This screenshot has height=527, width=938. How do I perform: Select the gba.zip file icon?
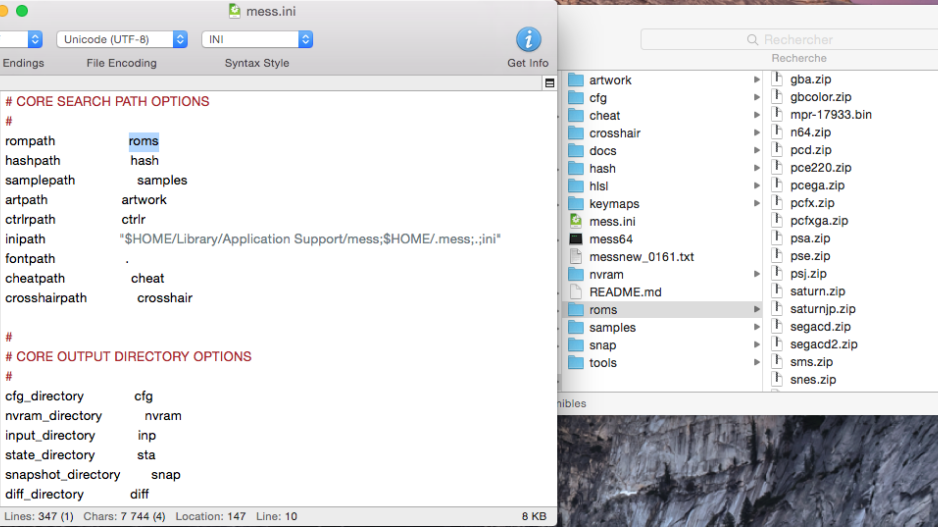click(x=779, y=80)
